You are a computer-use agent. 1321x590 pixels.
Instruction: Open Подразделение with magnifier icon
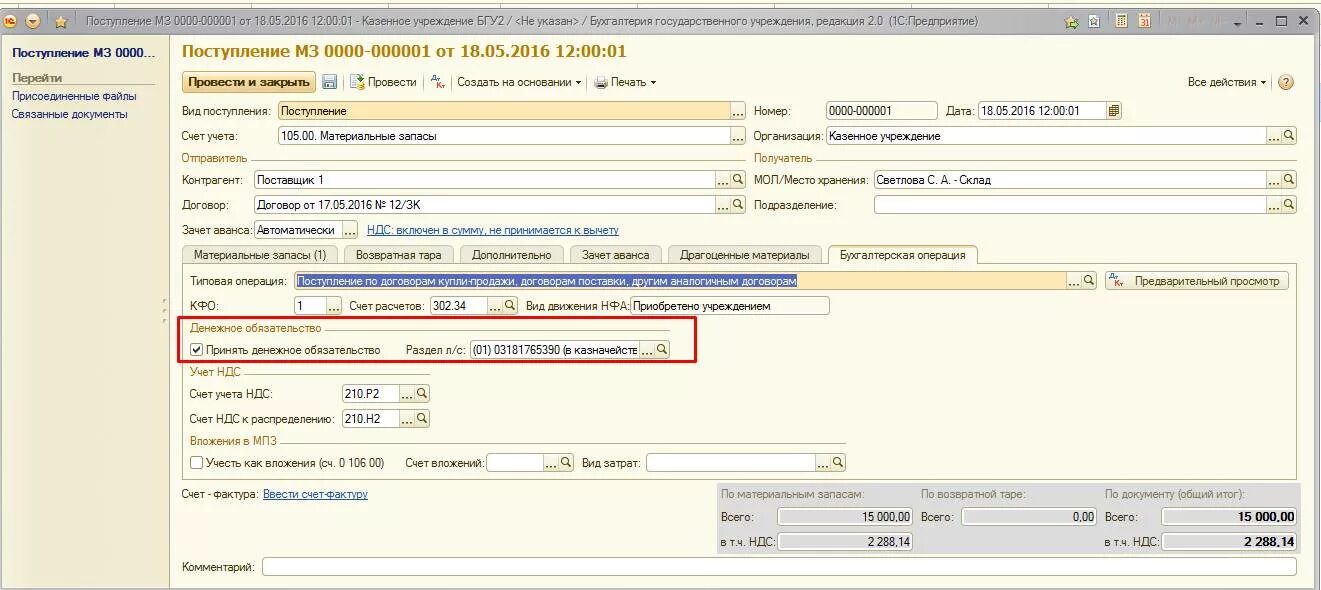pyautogui.click(x=1289, y=204)
